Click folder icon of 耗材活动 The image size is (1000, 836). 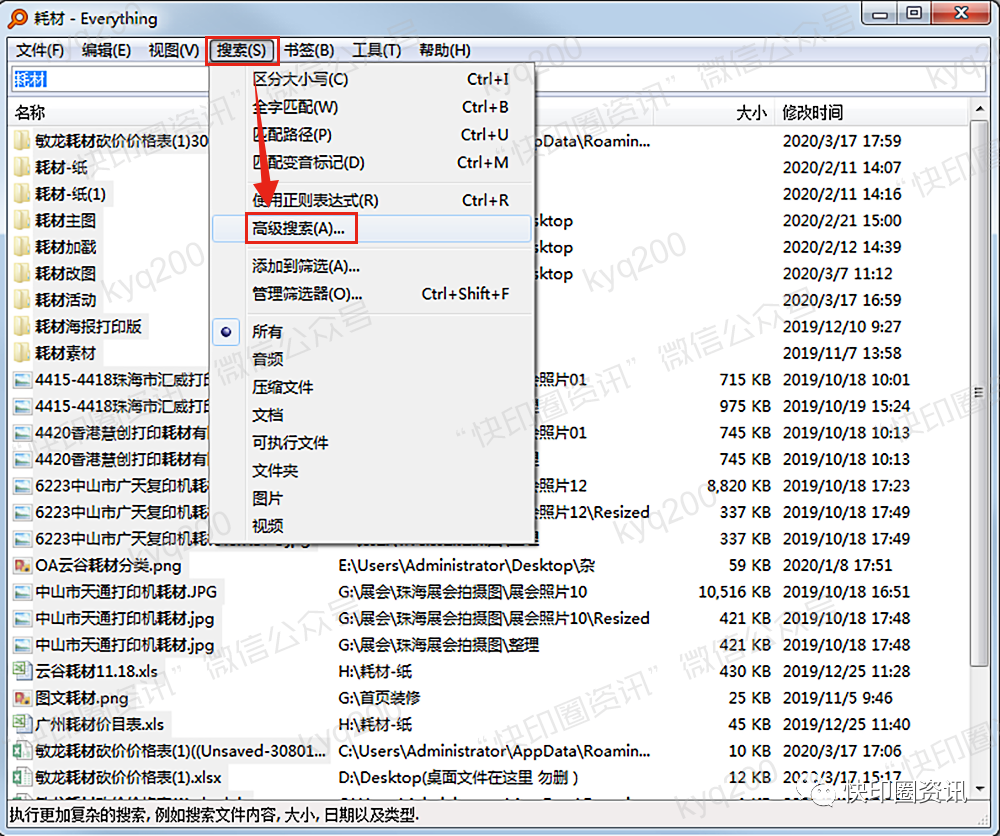[22, 300]
